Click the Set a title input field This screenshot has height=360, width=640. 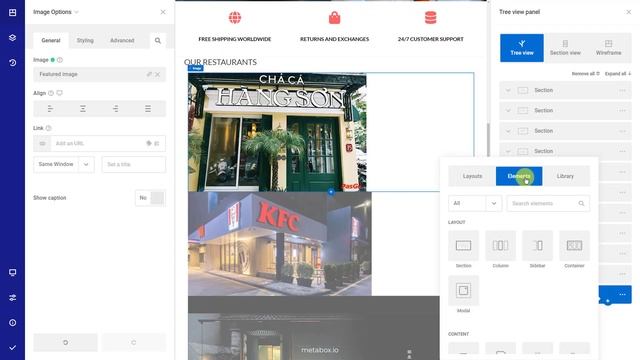pos(134,164)
